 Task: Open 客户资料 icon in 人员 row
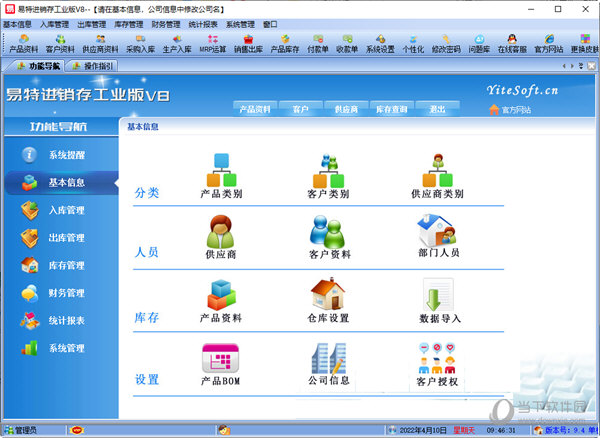tap(329, 237)
